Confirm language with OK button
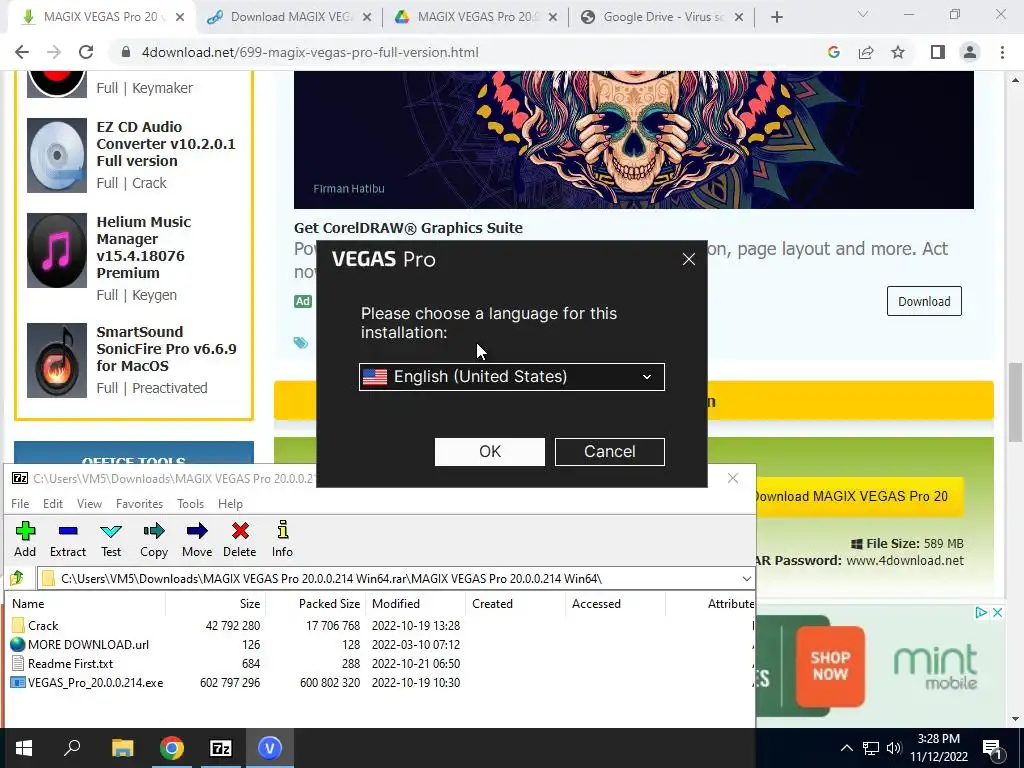The height and width of the screenshot is (768, 1024). 490,452
